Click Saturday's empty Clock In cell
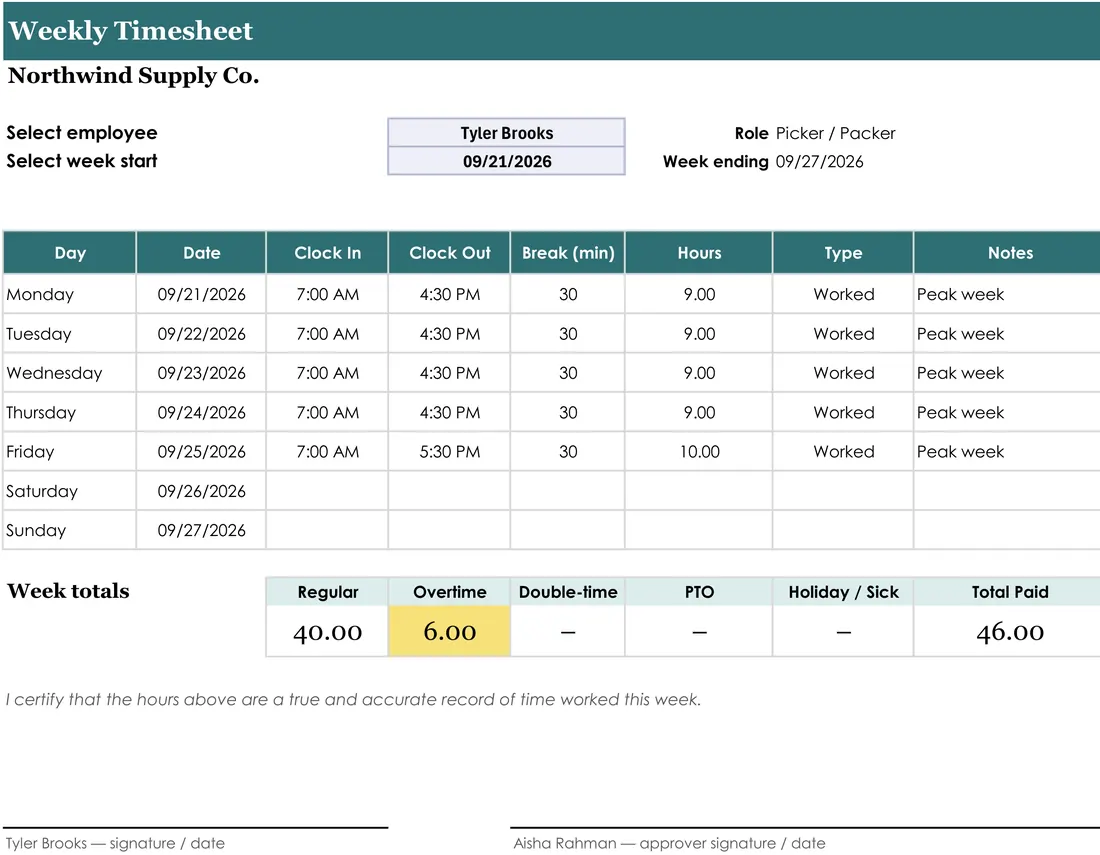This screenshot has height=855, width=1100. 327,490
